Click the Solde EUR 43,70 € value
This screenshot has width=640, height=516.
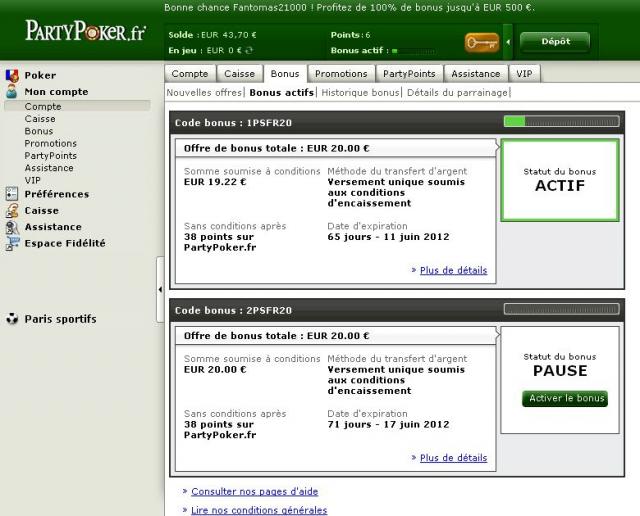click(x=229, y=35)
